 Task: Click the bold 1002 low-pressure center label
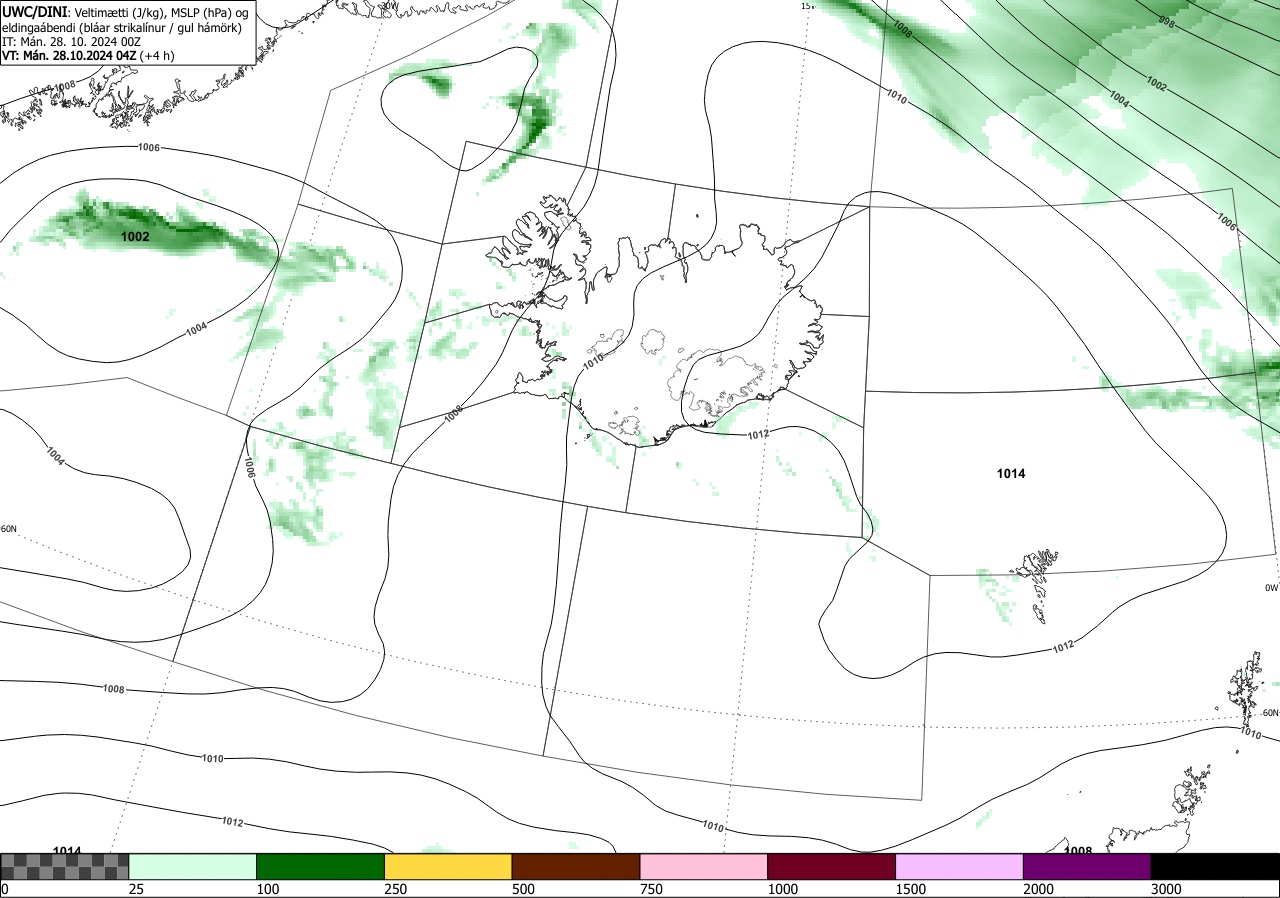coord(135,237)
